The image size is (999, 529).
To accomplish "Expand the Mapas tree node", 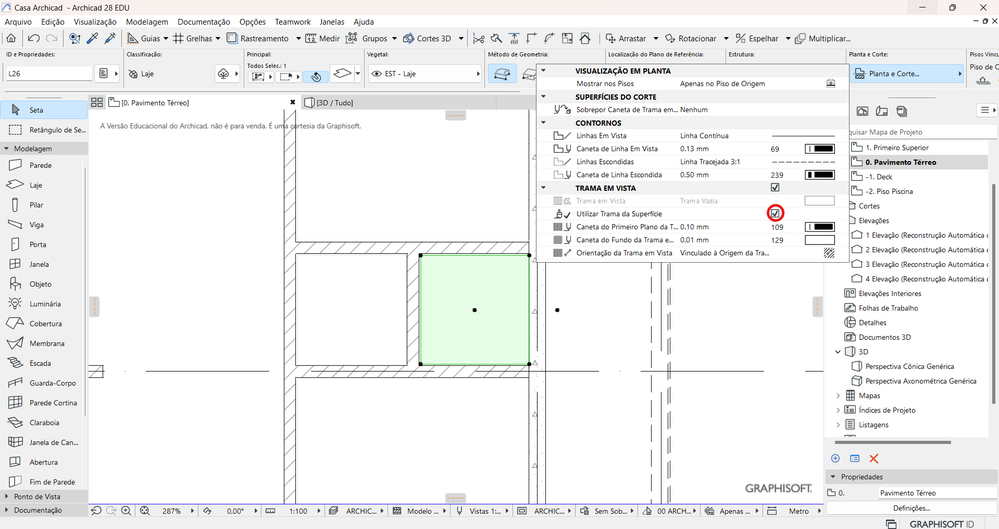I will (x=838, y=395).
